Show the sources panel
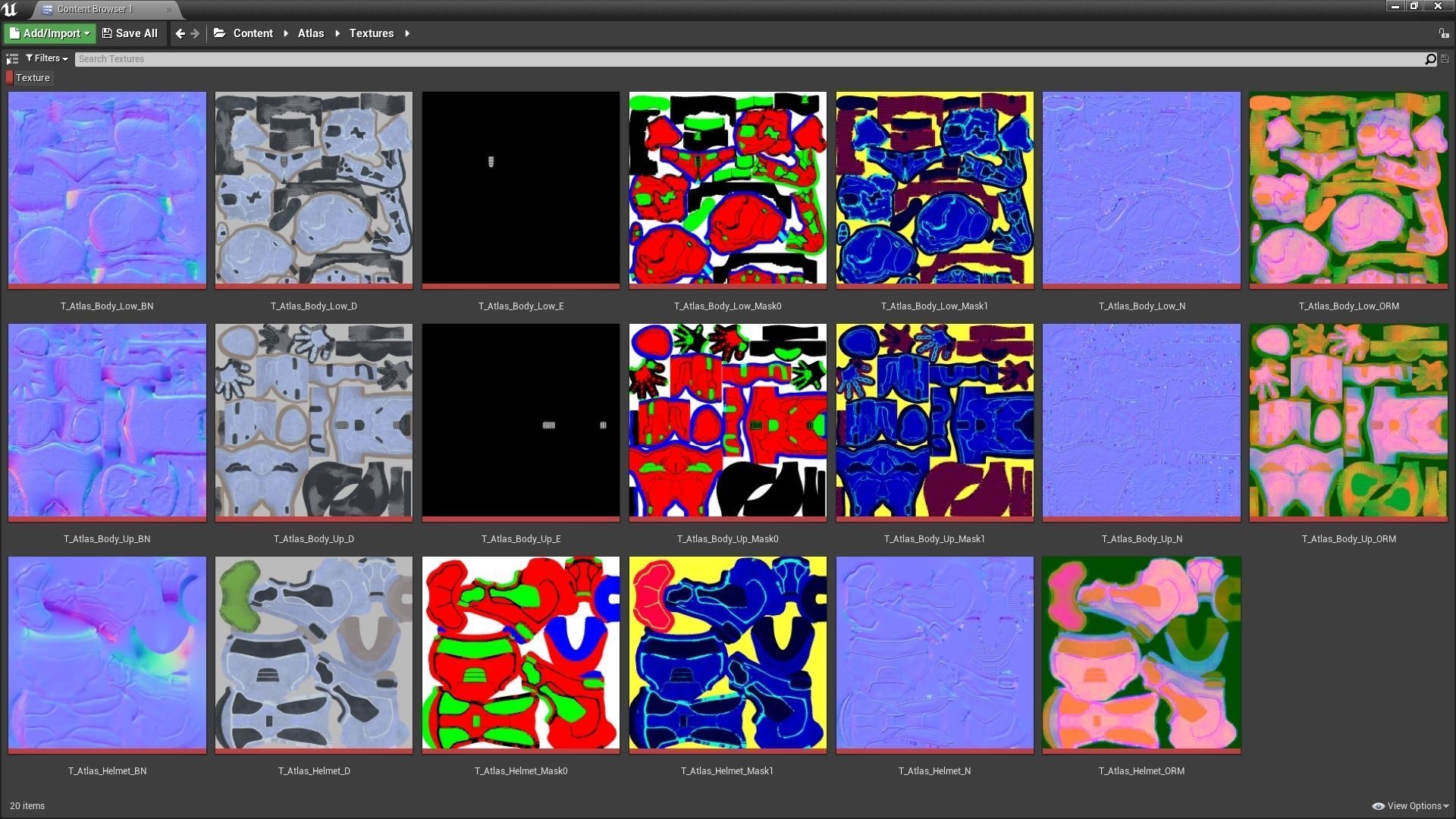 [x=12, y=58]
